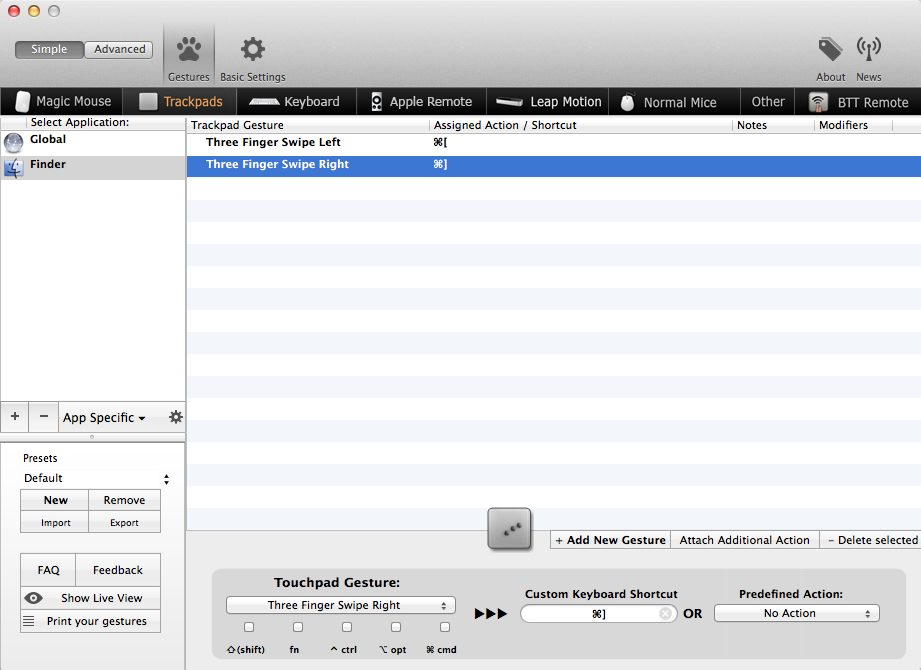Switch to Simple mode
The height and width of the screenshot is (670, 921).
pyautogui.click(x=49, y=49)
